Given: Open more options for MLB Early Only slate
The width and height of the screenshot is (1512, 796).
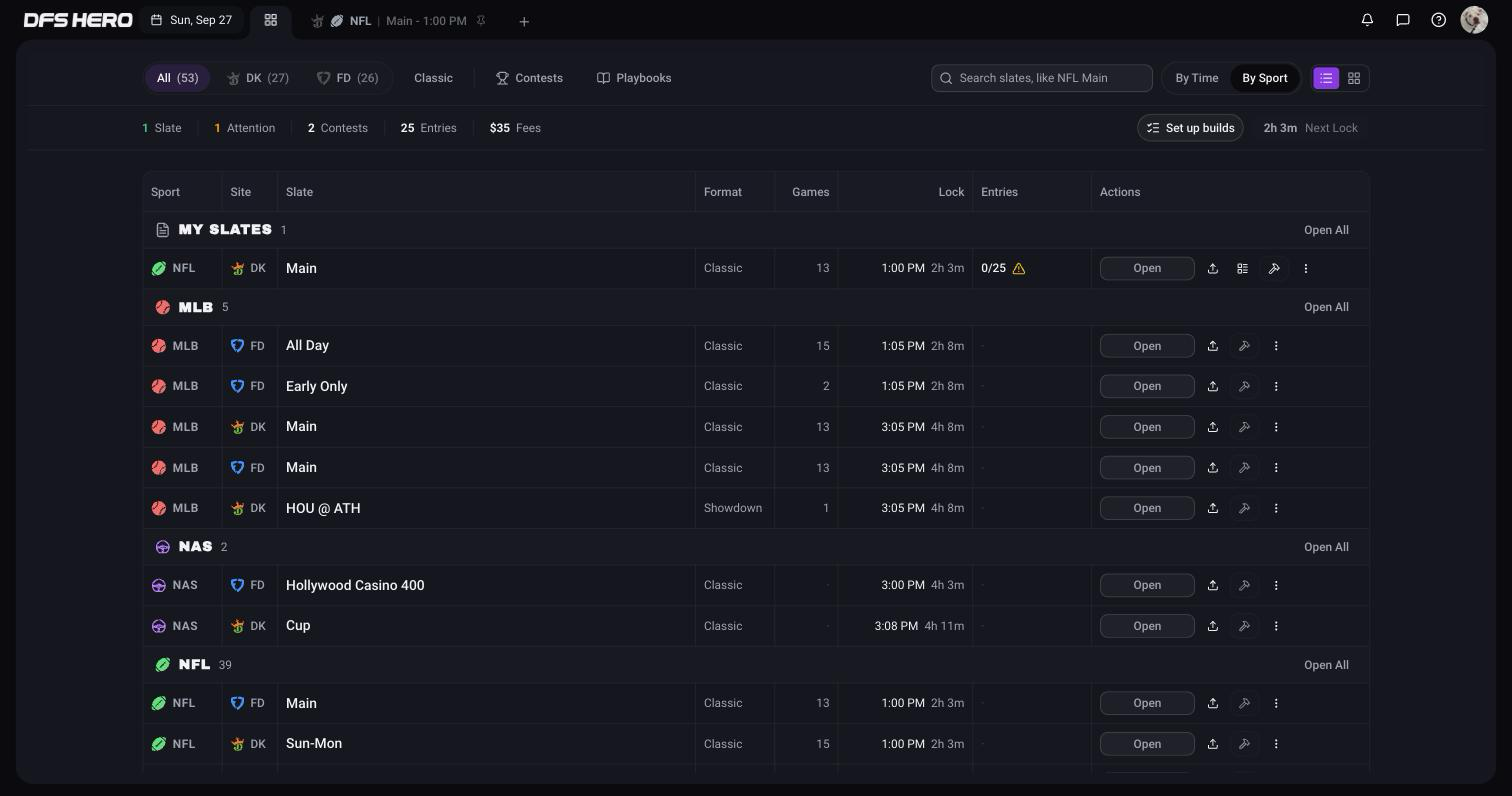Looking at the screenshot, I should coord(1276,386).
